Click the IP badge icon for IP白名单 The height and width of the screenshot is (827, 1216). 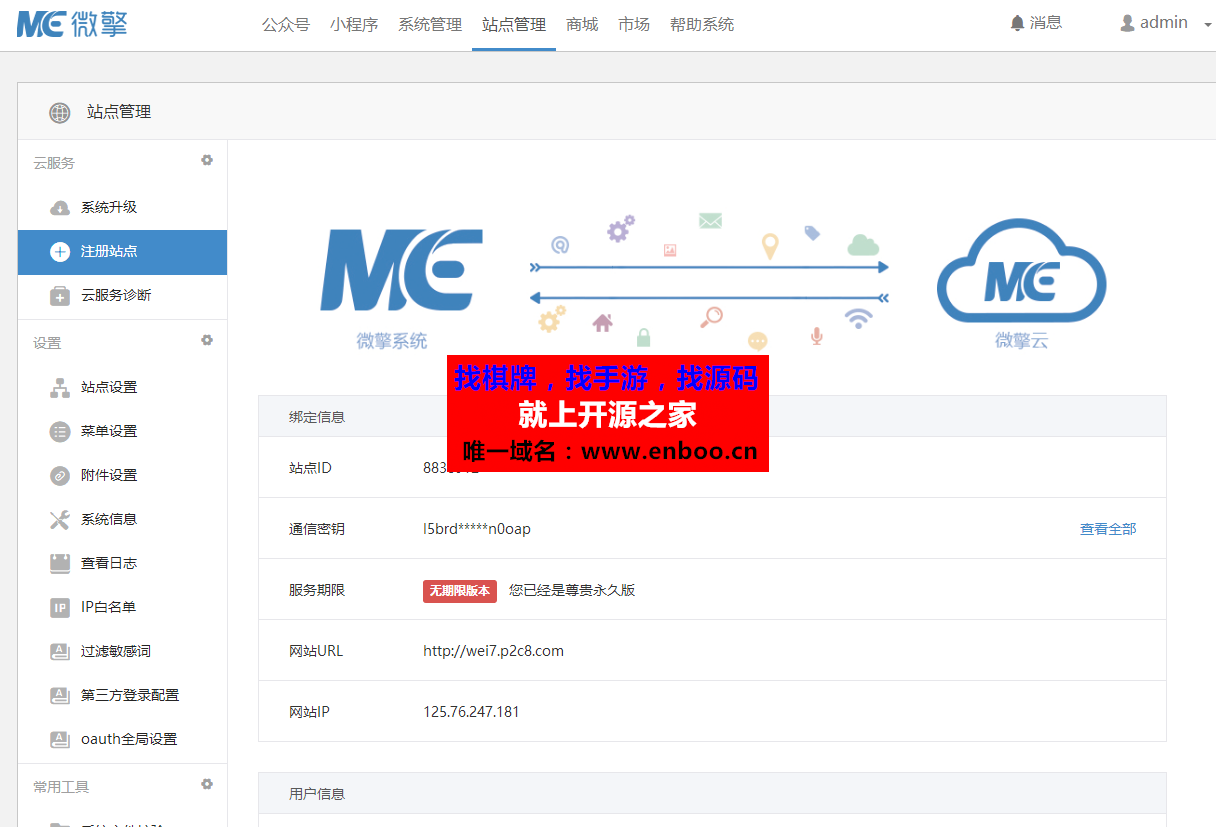[x=60, y=608]
